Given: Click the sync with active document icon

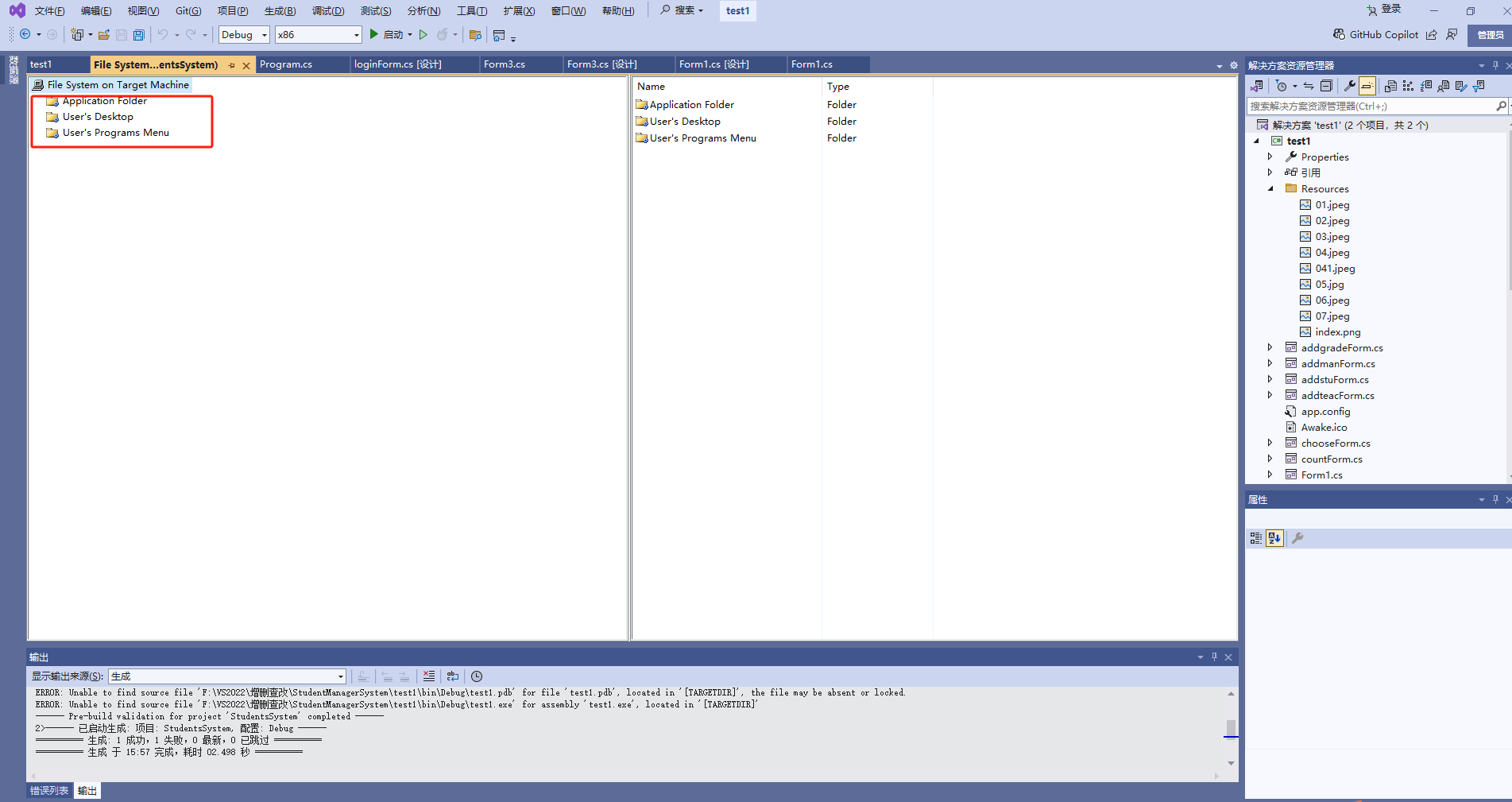Looking at the screenshot, I should click(x=1309, y=86).
